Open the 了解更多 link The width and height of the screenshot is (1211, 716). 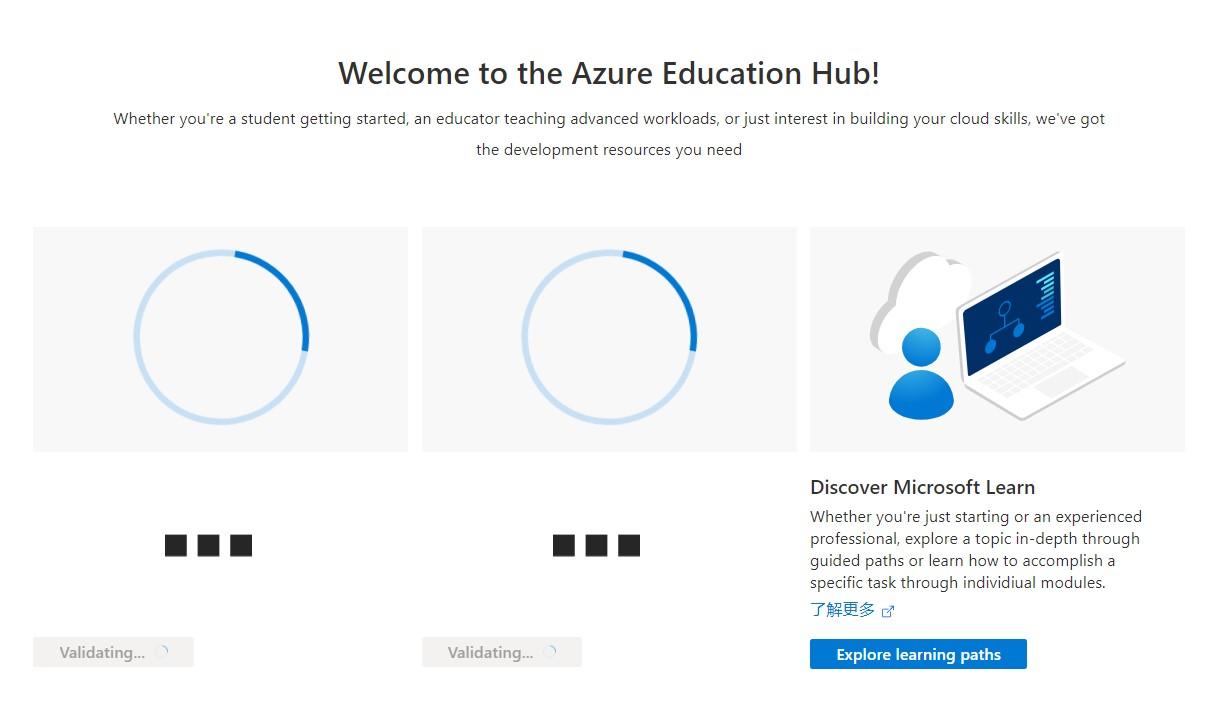pyautogui.click(x=842, y=610)
